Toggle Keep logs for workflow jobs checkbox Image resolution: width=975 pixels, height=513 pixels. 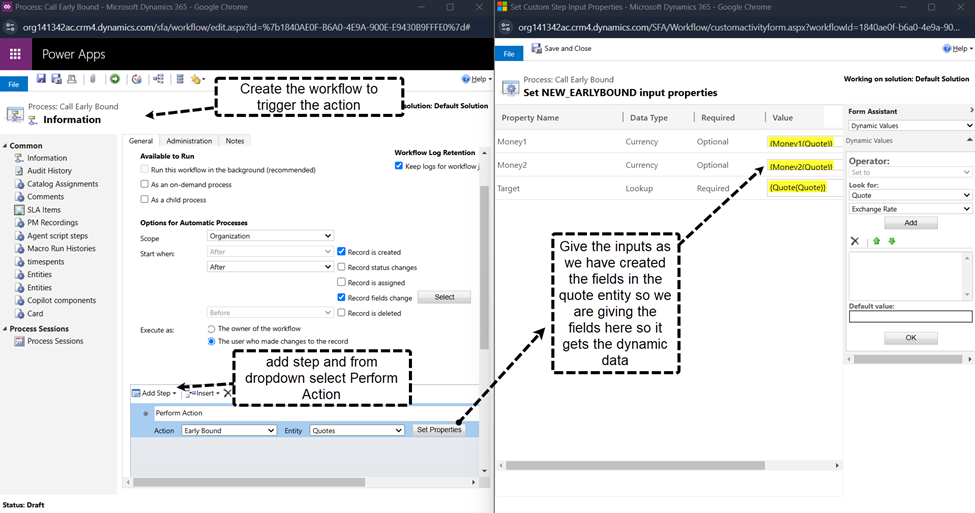(399, 166)
